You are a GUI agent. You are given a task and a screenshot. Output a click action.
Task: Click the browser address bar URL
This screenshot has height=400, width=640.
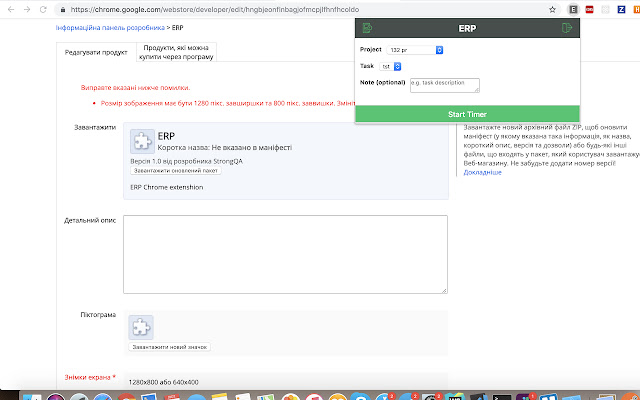(x=215, y=9)
